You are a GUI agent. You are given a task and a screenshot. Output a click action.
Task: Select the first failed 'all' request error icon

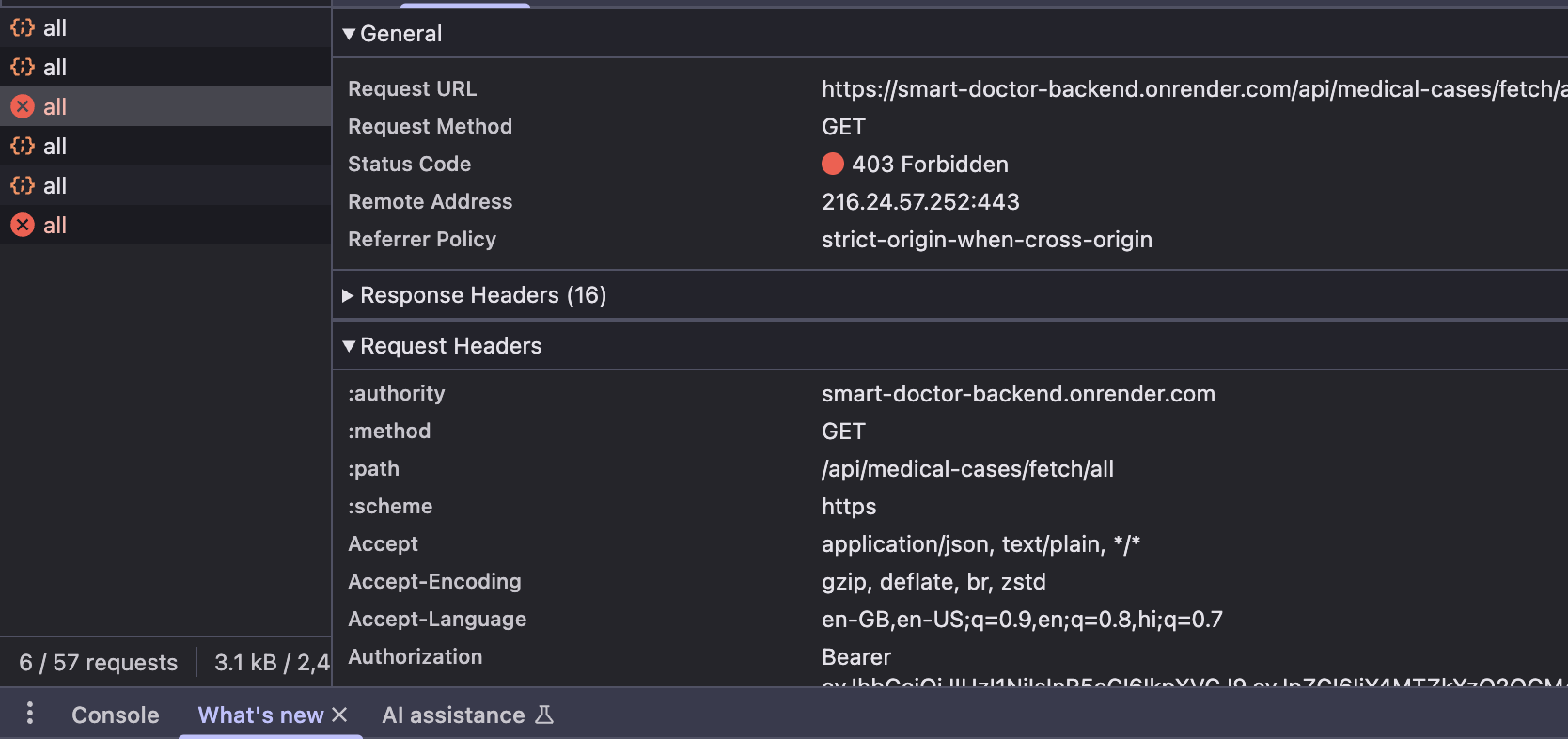tap(23, 107)
